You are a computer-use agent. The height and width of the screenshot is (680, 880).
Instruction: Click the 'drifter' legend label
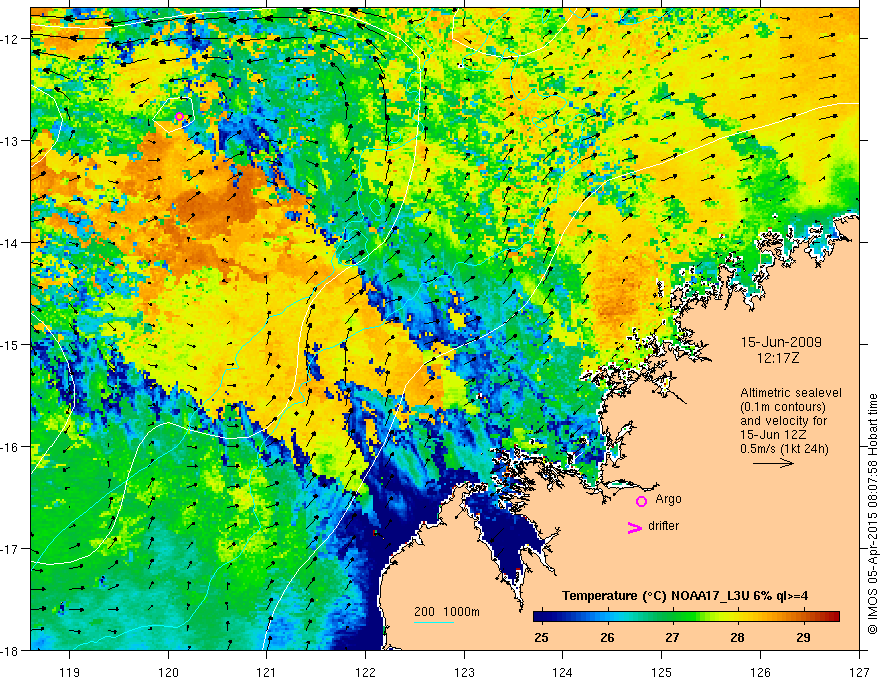[663, 526]
